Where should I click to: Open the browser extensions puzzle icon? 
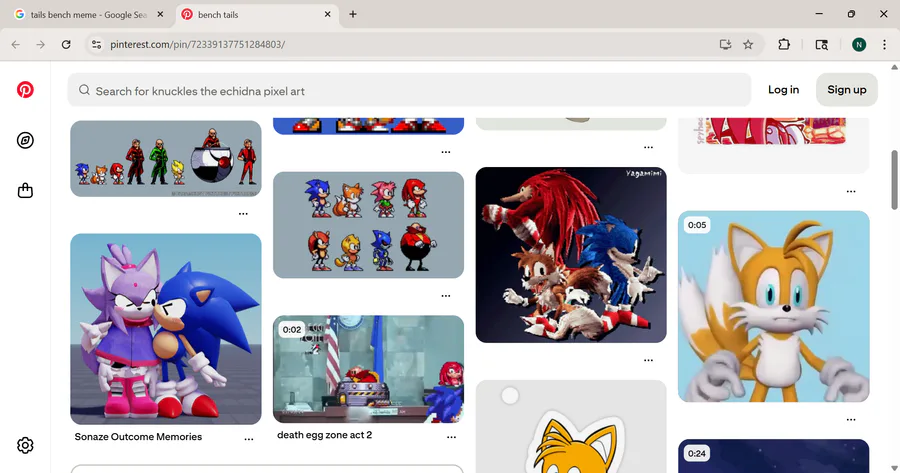tap(784, 44)
